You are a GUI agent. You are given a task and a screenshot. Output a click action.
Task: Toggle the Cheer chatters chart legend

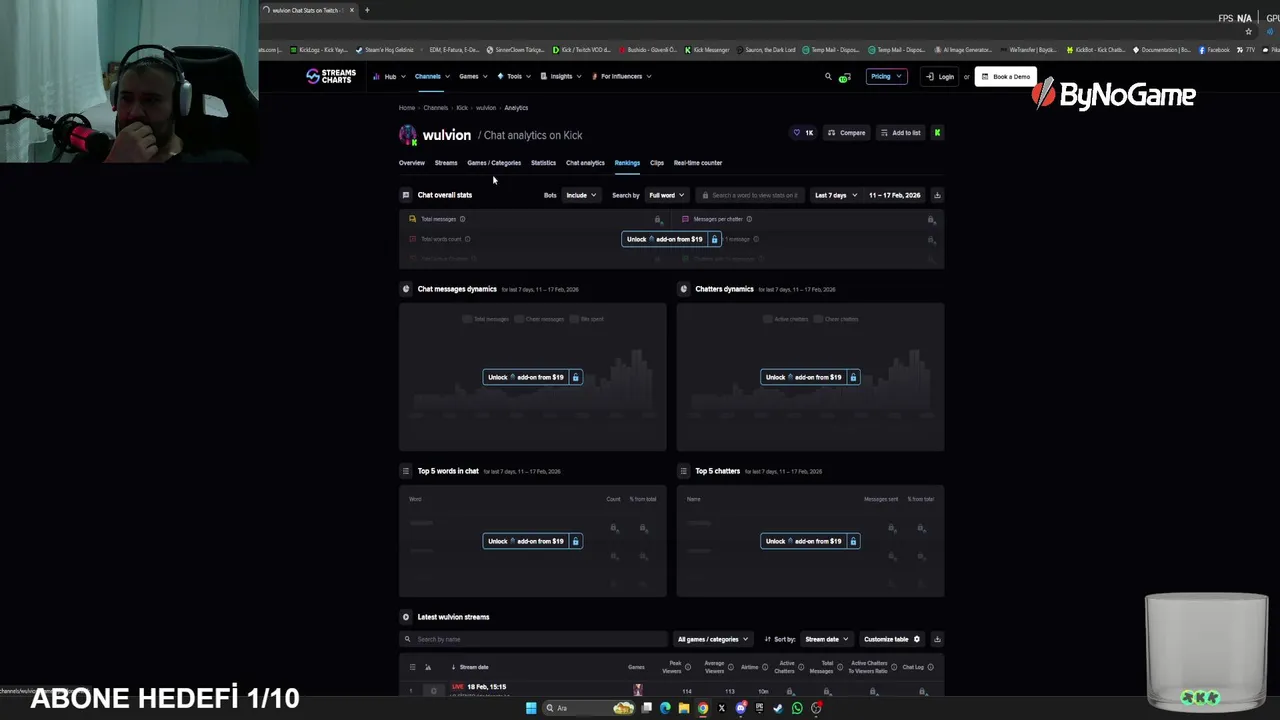click(838, 319)
